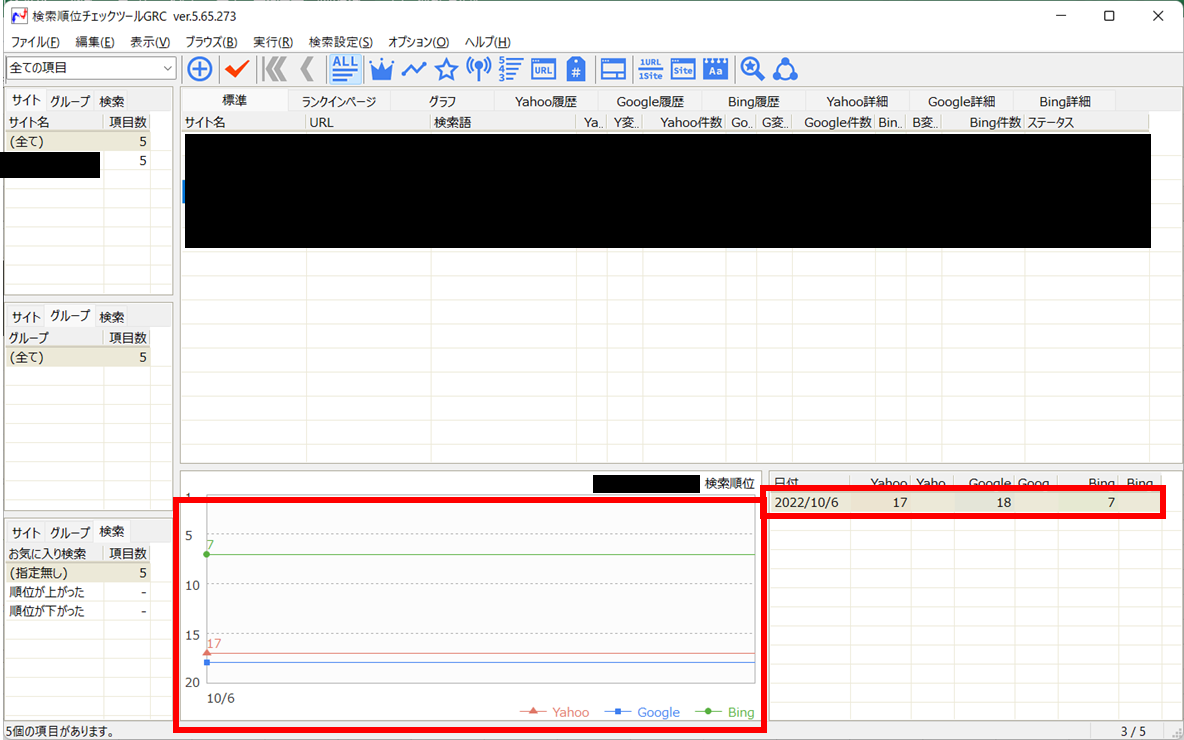Screen dimensions: 1184x740
Task: Select the 順位が下がった row
Action: click(78, 611)
